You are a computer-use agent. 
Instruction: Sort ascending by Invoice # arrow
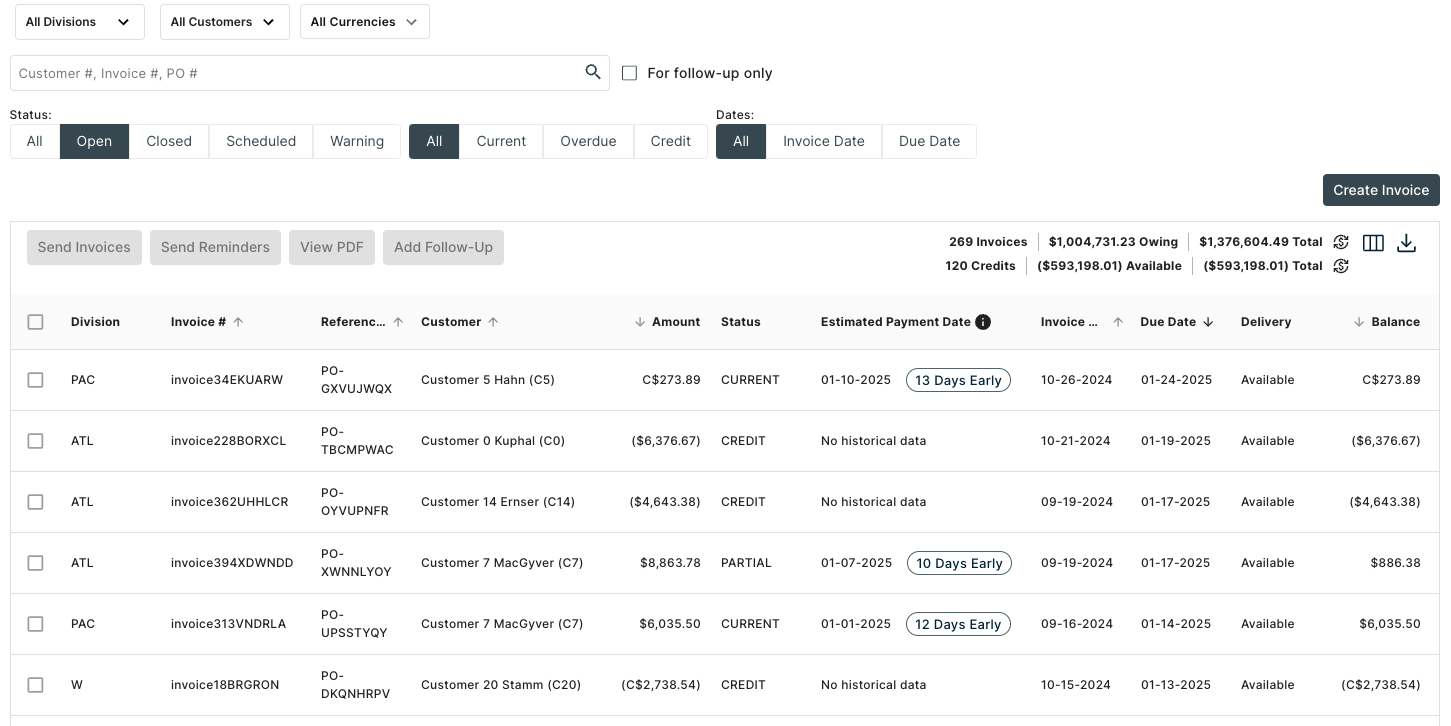tap(238, 322)
